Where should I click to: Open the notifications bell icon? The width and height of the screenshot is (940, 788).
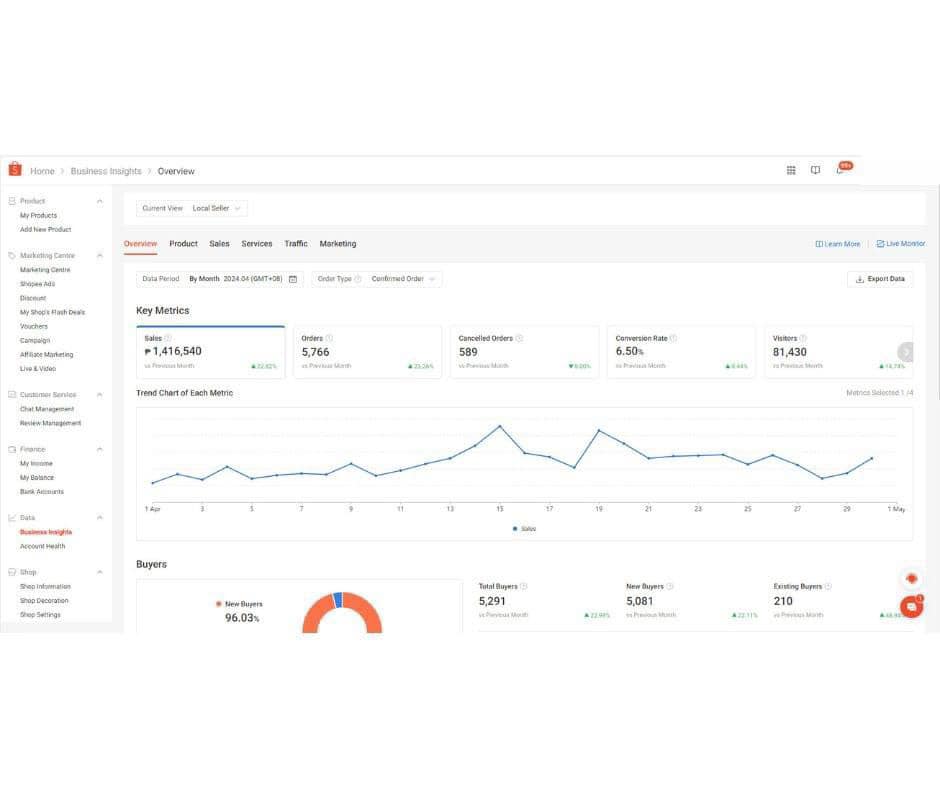click(x=840, y=171)
